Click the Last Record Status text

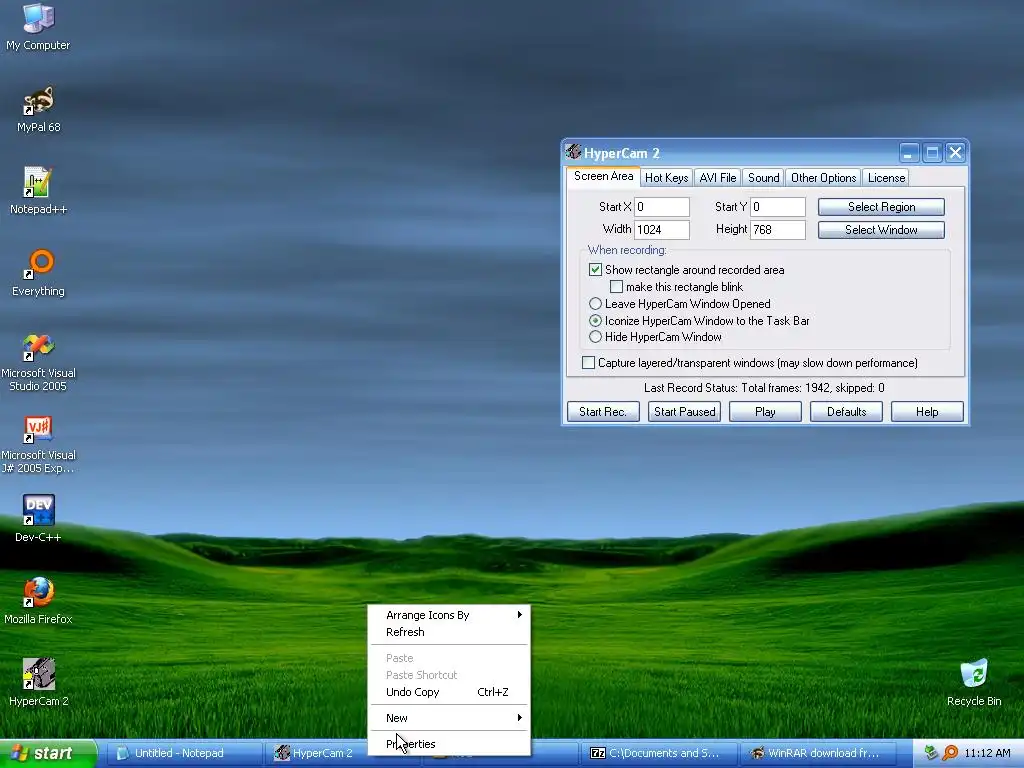(764, 388)
